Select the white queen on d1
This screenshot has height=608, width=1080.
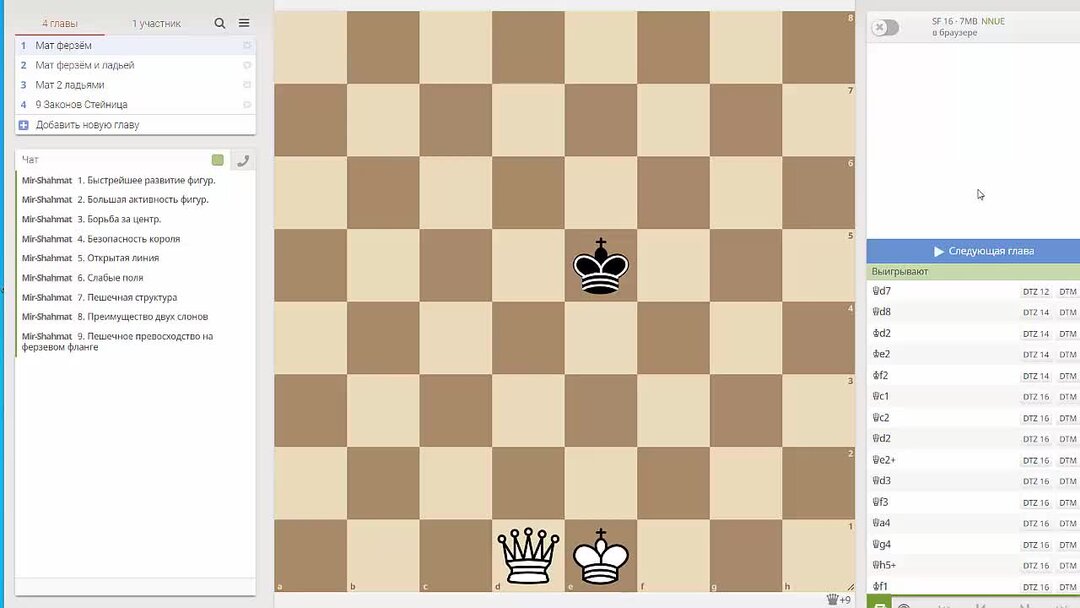[528, 556]
